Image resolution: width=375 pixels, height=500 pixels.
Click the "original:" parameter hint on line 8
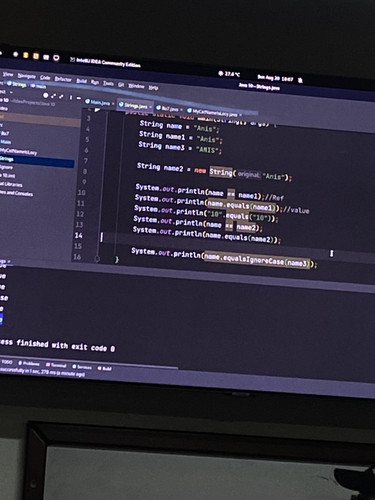tap(248, 175)
